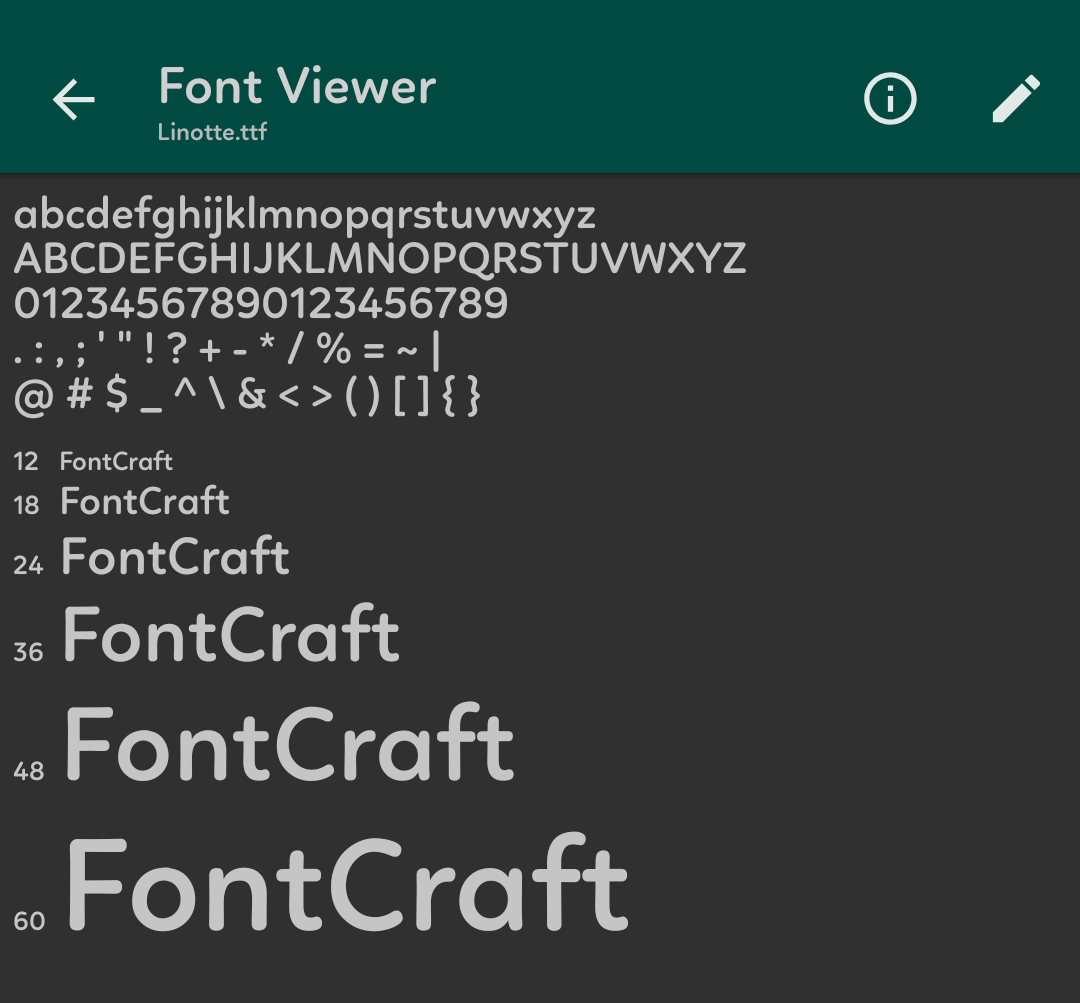This screenshot has height=1003, width=1080.
Task: Click the size label 24
Action: [x=28, y=565]
